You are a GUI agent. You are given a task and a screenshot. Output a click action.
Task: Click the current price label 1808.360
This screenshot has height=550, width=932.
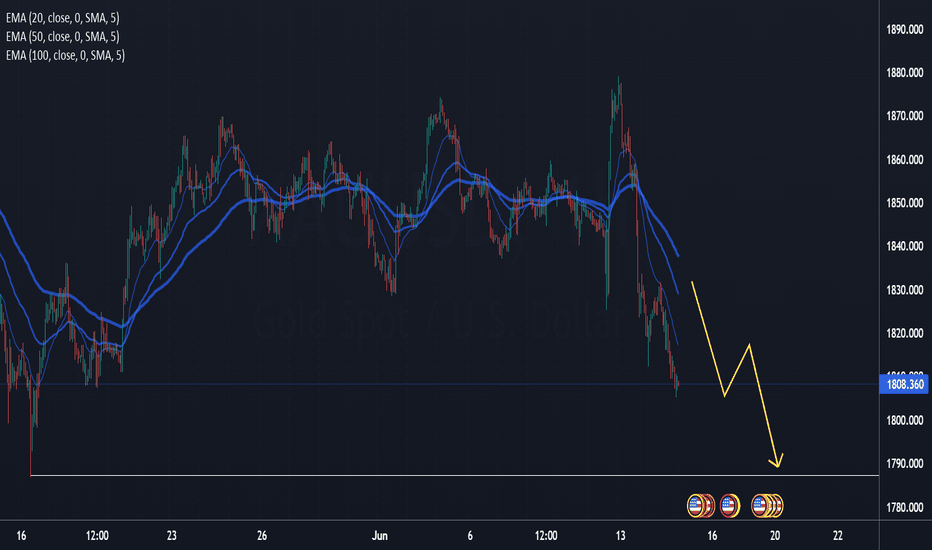click(x=903, y=384)
